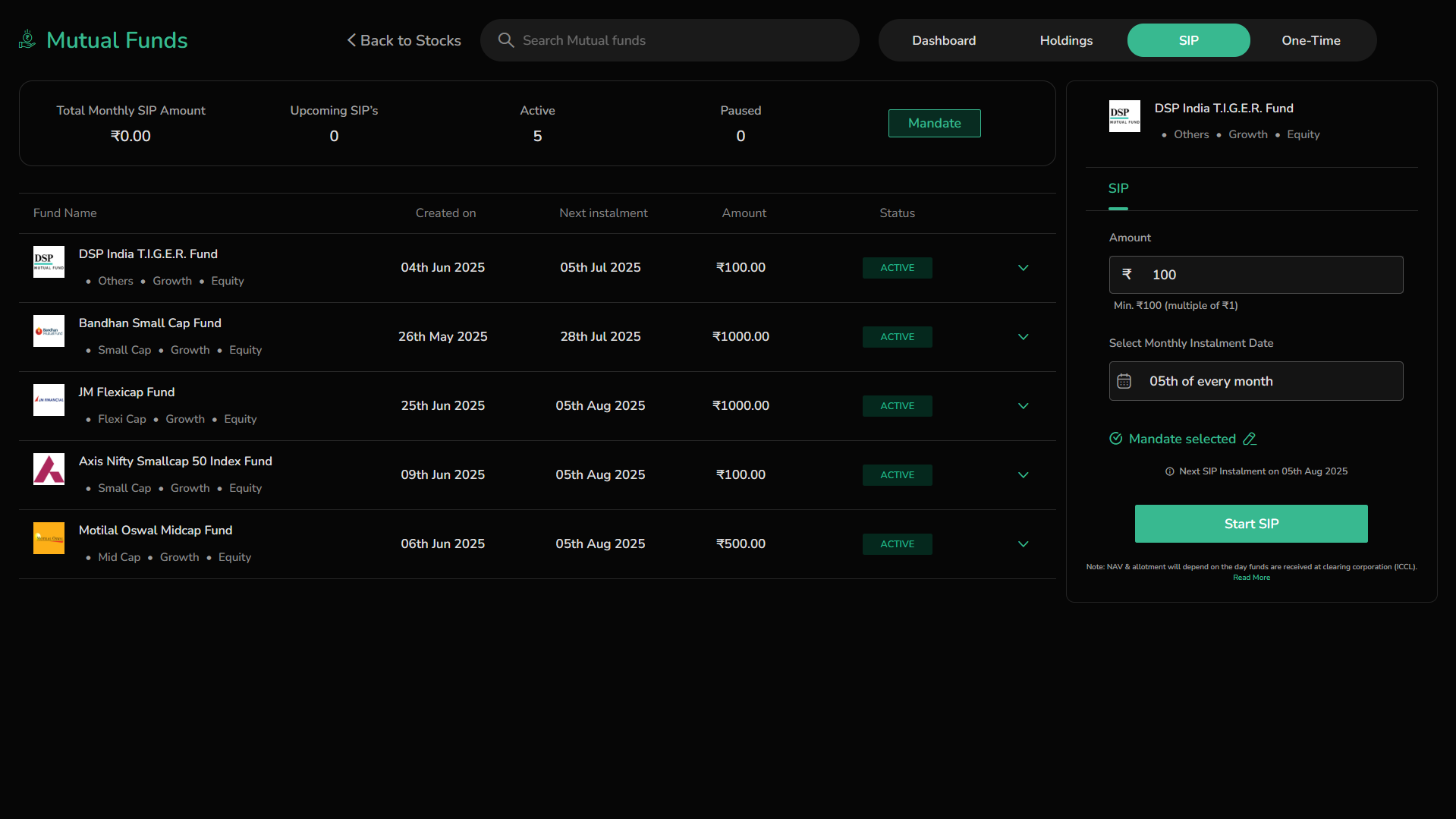Click the ACTIVE status of DSP India T.I.G.E.R.
Image resolution: width=1456 pixels, height=819 pixels.
coord(897,268)
